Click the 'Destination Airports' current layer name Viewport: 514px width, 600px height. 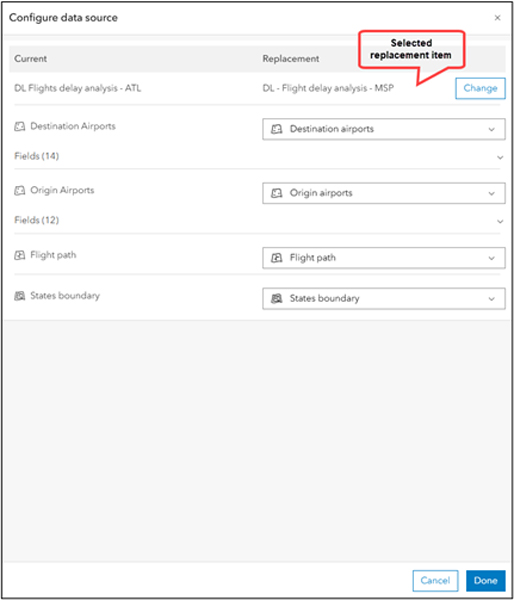73,126
